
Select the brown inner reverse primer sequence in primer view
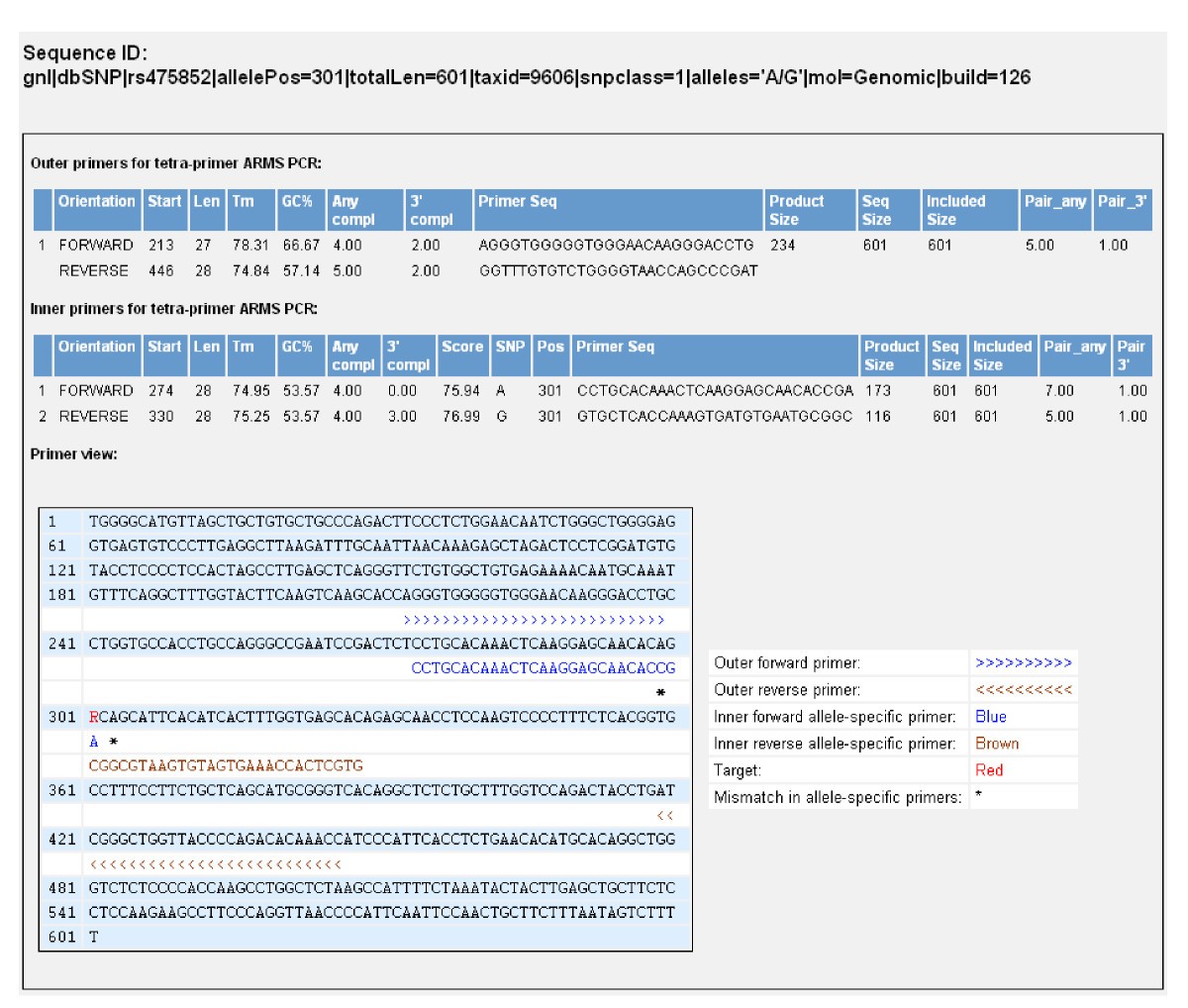[x=226, y=765]
